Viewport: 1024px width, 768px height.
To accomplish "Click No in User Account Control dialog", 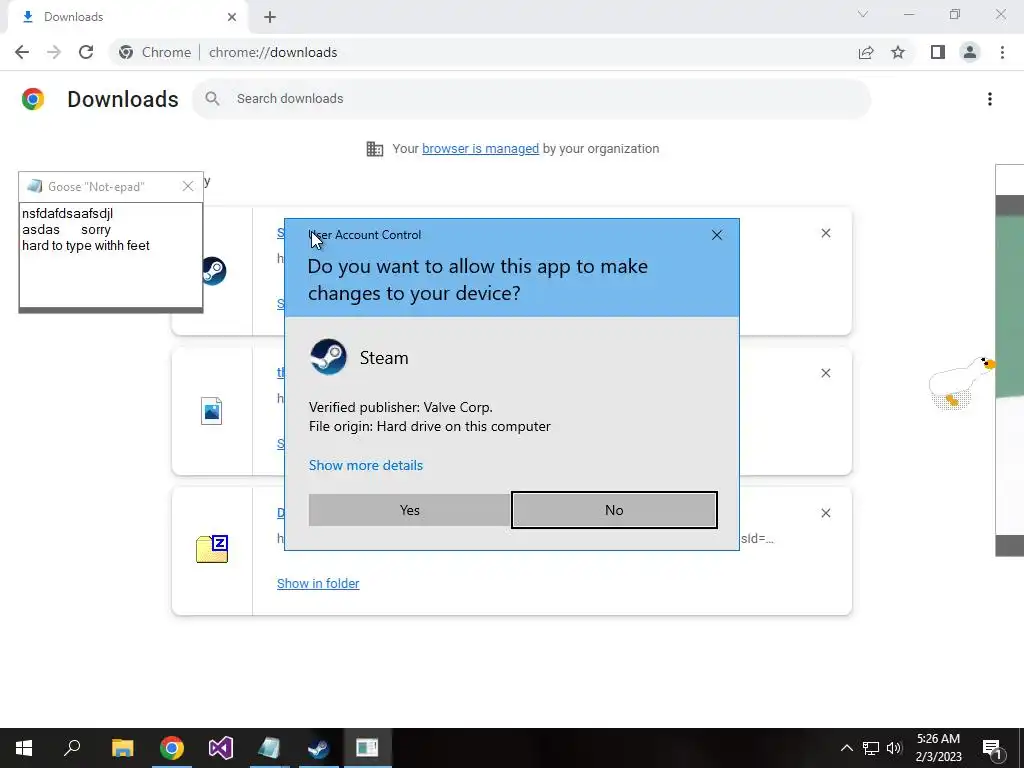I will pyautogui.click(x=614, y=510).
